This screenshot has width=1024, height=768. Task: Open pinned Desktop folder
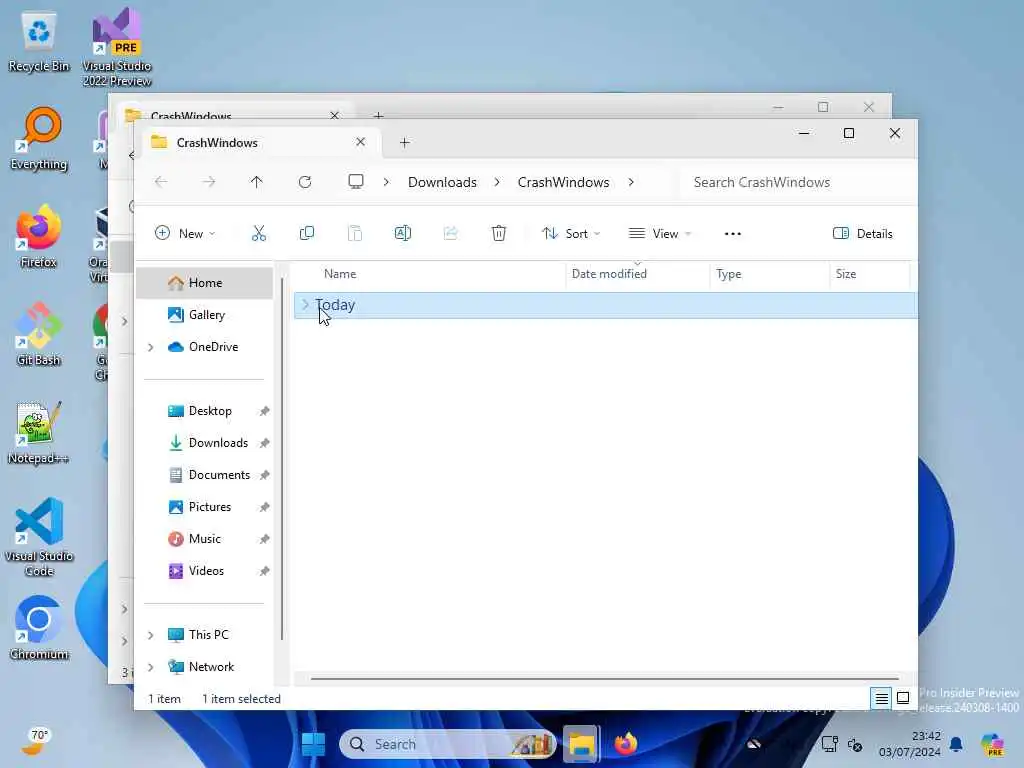tap(205, 411)
